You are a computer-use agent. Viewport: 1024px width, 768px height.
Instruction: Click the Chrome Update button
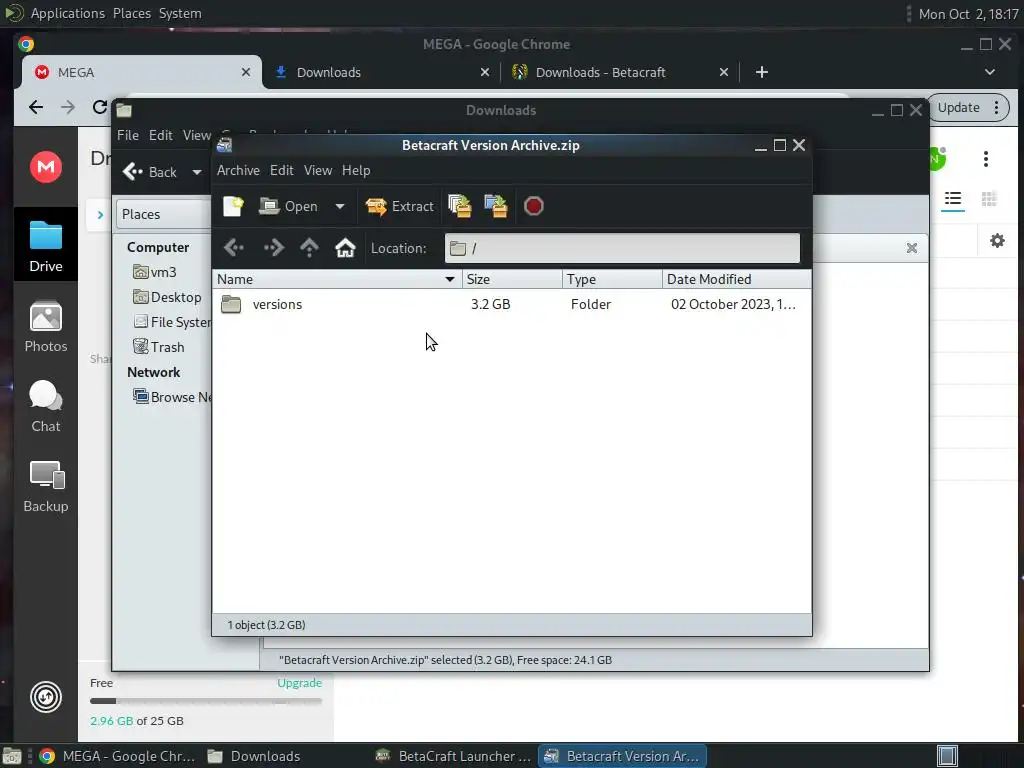tap(967, 108)
